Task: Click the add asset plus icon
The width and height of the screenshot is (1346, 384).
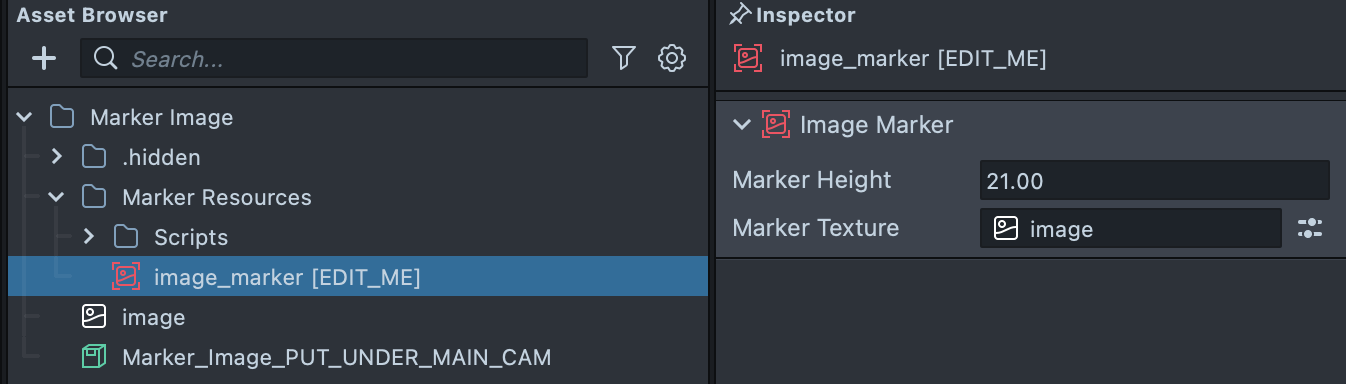Action: tap(44, 59)
